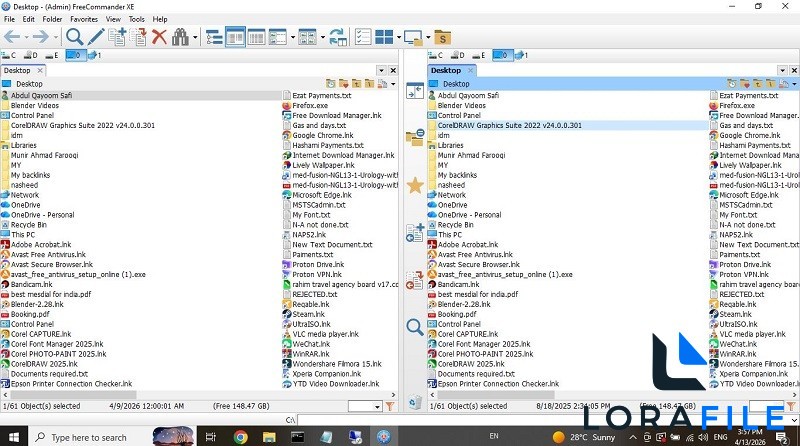Click the splitter bar star favorites icon
The image size is (800, 446).
415,185
